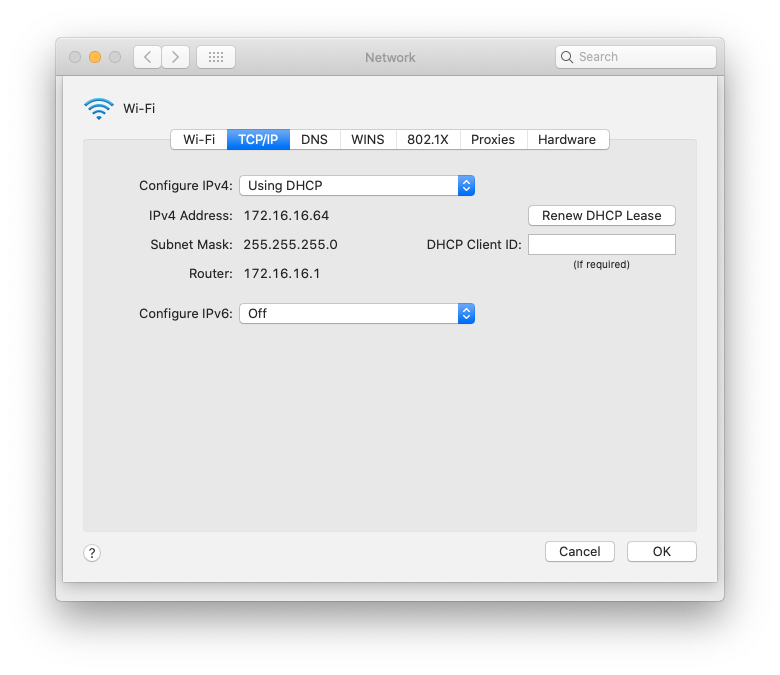Click the Network window title

[390, 58]
